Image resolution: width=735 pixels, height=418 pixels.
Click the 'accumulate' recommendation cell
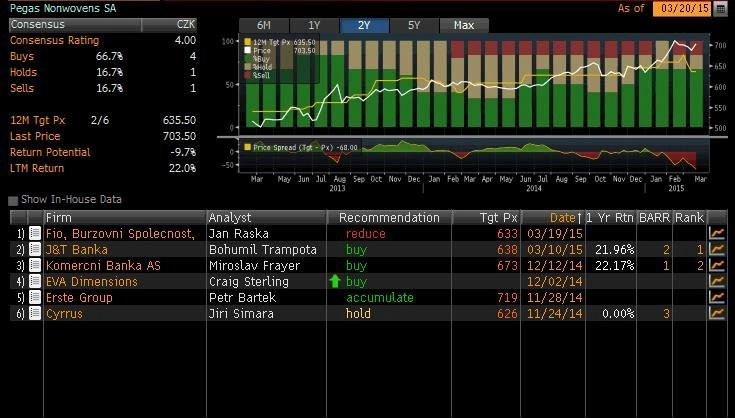380,297
